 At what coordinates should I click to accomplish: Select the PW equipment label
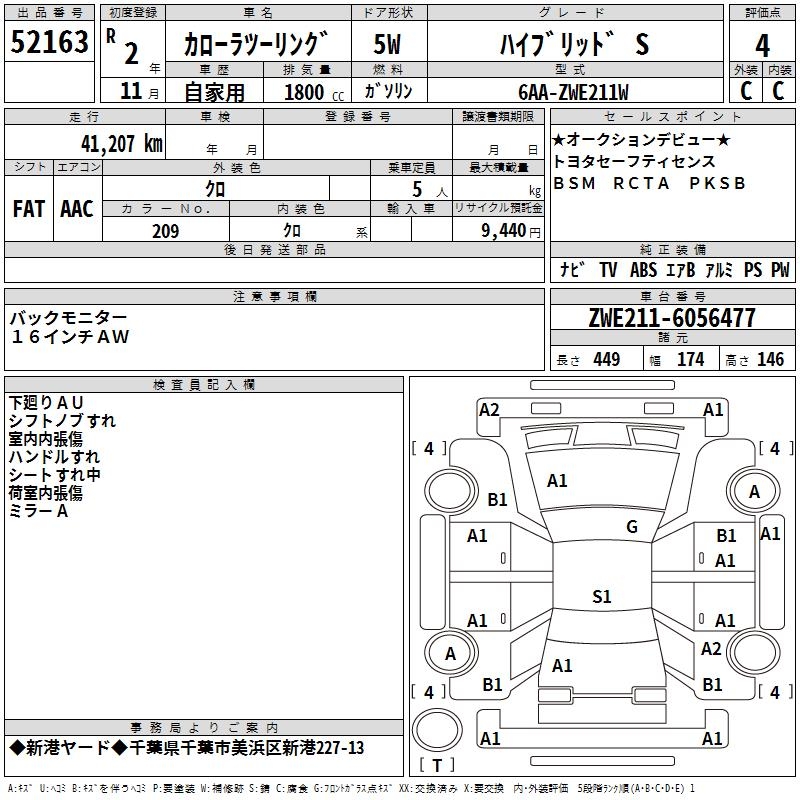click(780, 270)
